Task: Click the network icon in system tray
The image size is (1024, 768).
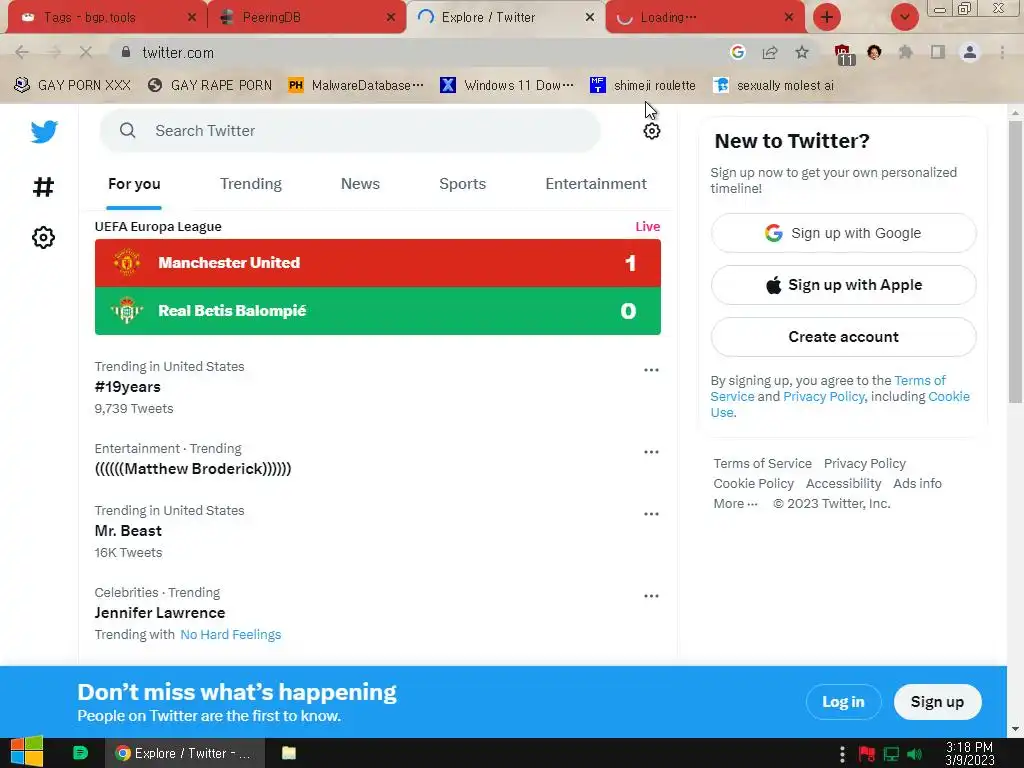Action: pyautogui.click(x=891, y=754)
